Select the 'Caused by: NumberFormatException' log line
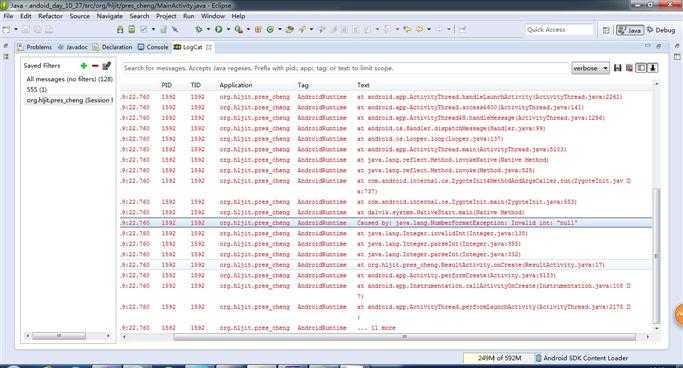 pyautogui.click(x=386, y=223)
